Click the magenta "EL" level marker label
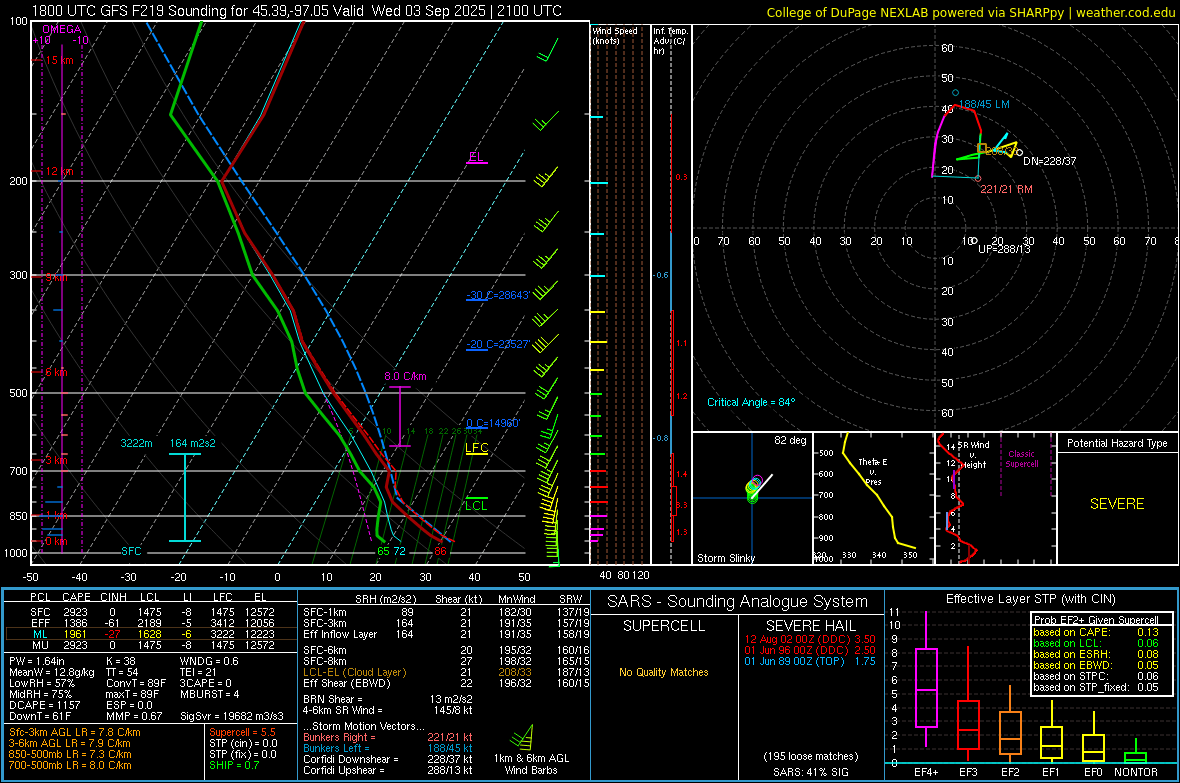Screen dimensions: 1180x783 coord(476,157)
